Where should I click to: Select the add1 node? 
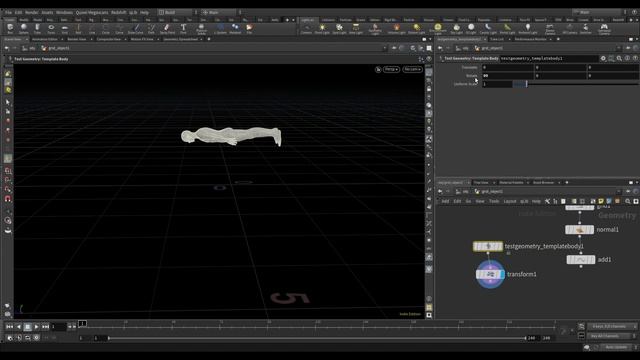pyautogui.click(x=581, y=260)
